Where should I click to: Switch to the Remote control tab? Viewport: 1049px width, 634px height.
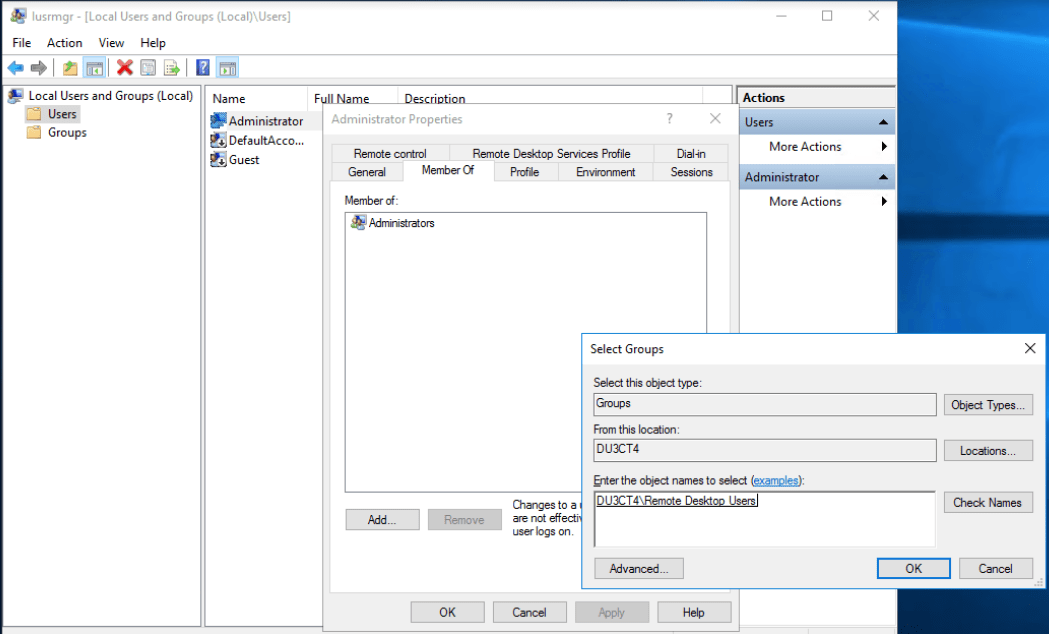click(x=390, y=154)
